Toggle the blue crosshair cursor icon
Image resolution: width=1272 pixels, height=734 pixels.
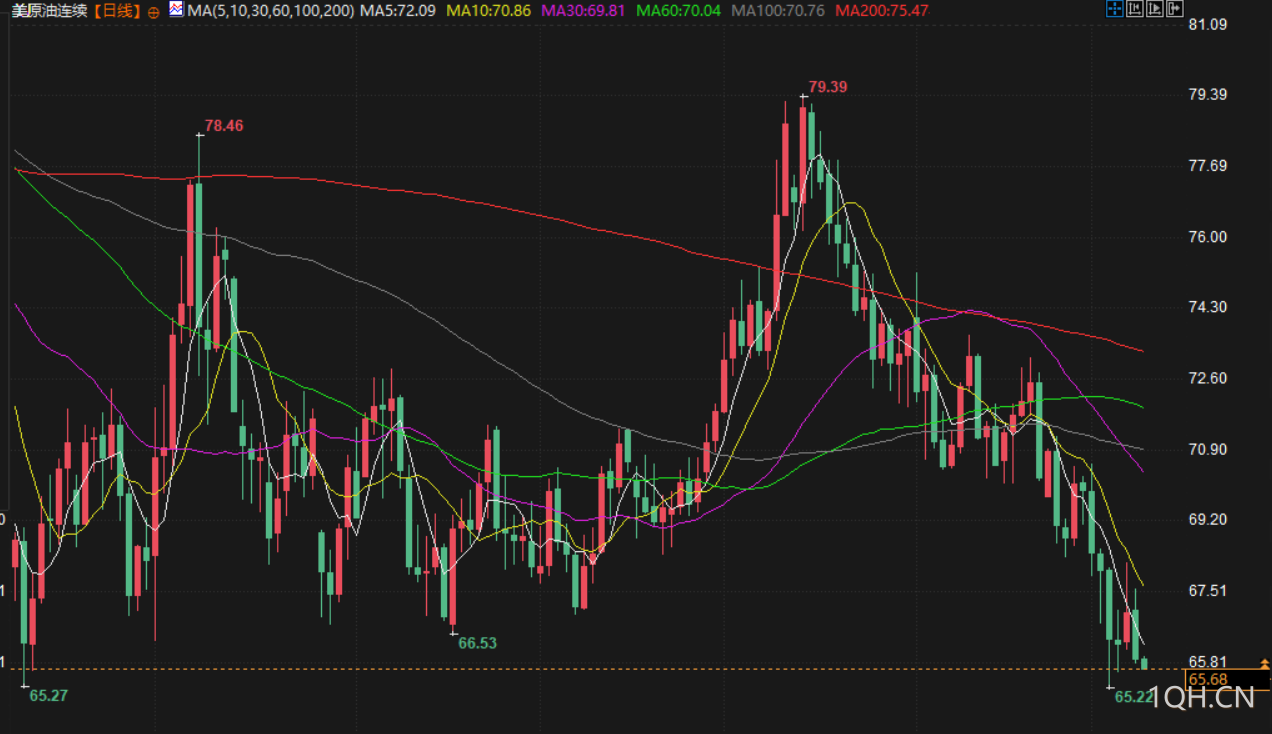point(1115,9)
